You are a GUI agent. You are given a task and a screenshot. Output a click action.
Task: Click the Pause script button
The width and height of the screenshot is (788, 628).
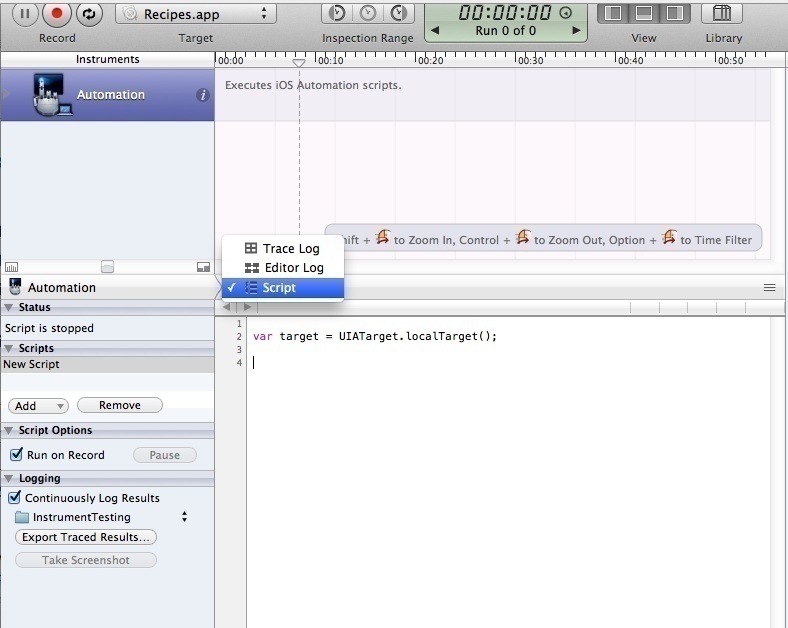(164, 455)
